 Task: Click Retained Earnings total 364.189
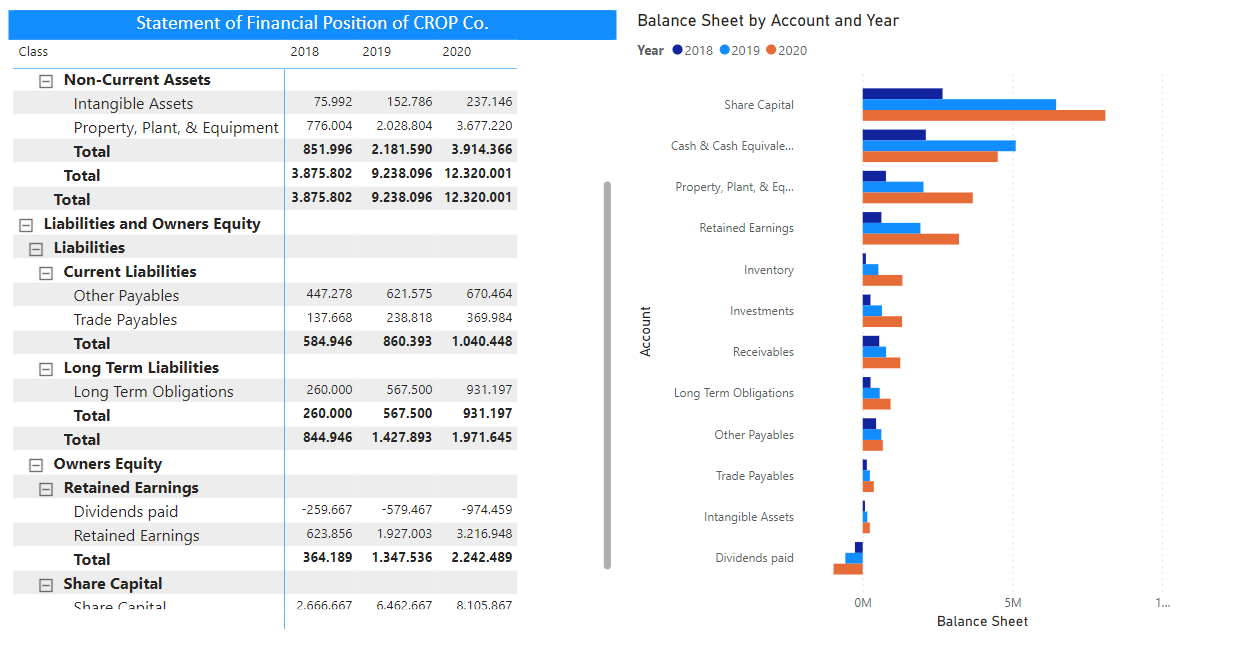(327, 558)
